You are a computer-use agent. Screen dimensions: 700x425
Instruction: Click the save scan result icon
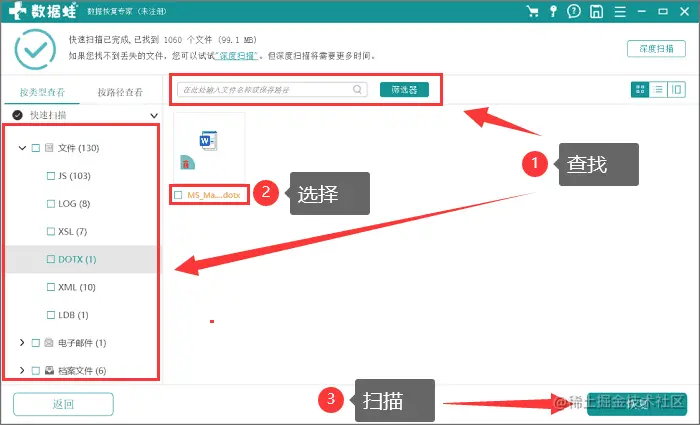tap(596, 12)
